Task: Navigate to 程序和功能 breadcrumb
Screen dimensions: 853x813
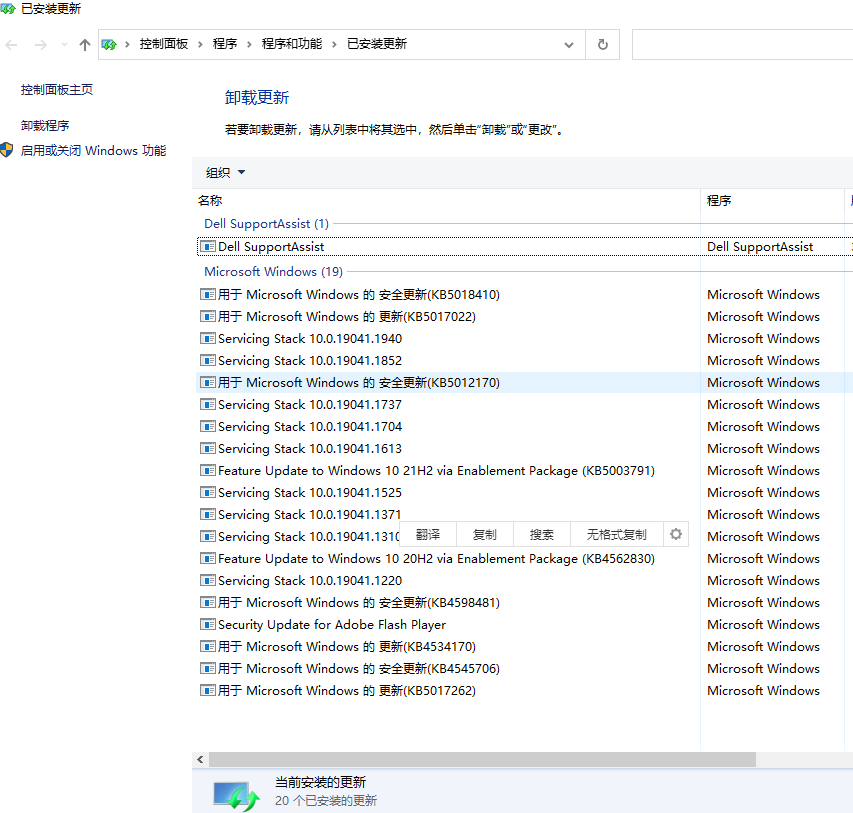Action: 292,44
